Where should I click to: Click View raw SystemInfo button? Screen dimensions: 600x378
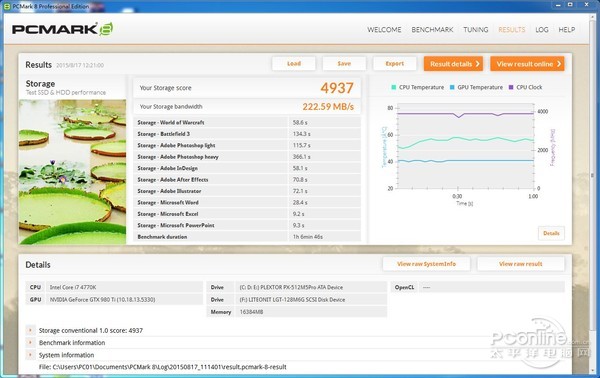click(426, 264)
